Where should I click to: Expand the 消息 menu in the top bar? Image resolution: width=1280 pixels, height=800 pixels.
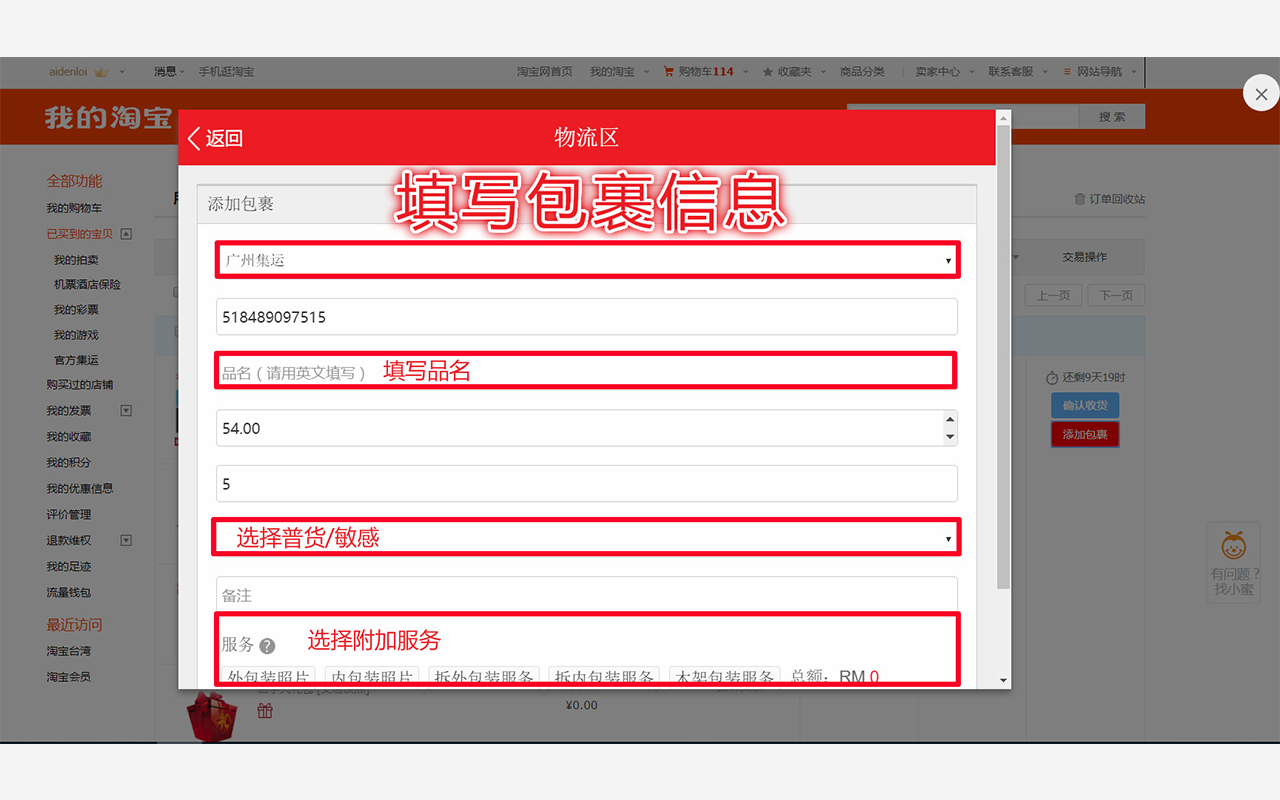[170, 72]
